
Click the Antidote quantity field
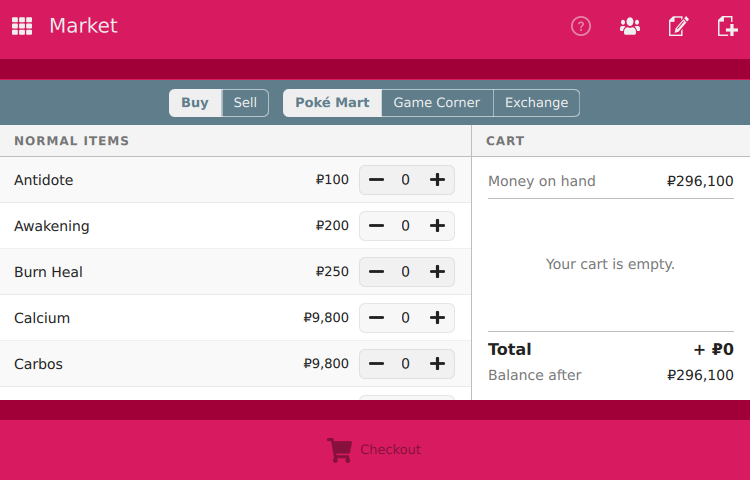(406, 180)
